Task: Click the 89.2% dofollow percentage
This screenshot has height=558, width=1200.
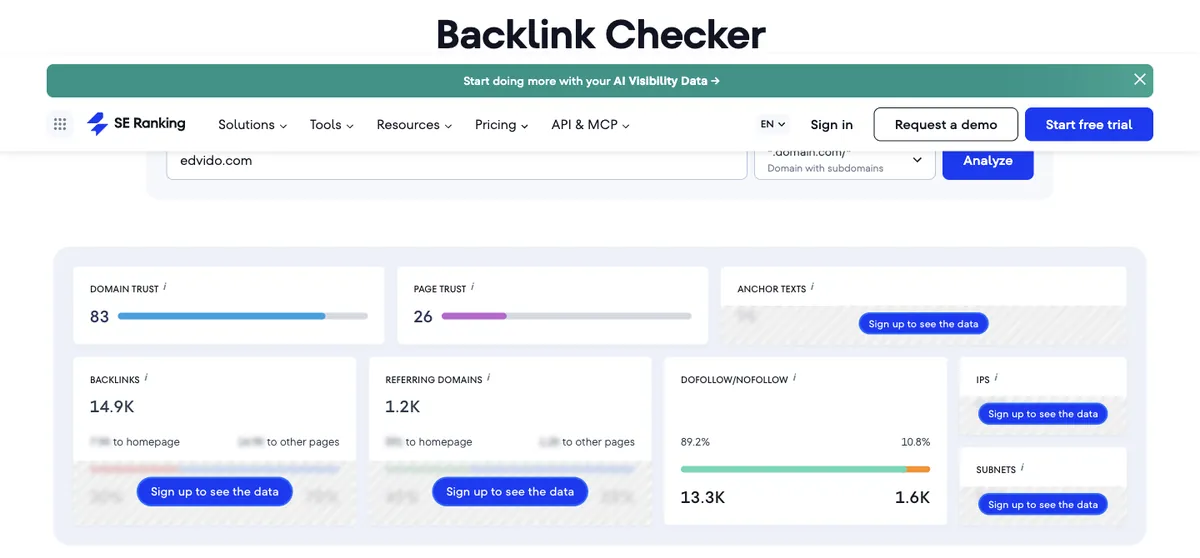Action: [x=696, y=442]
